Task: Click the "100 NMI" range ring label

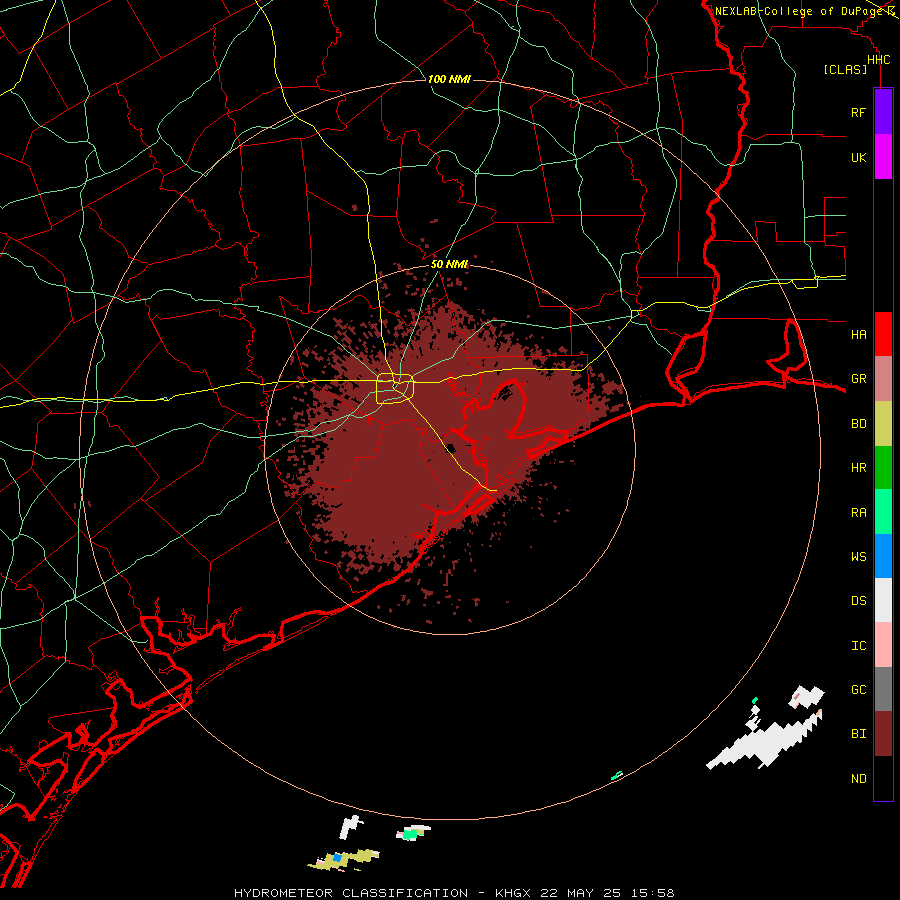Action: click(x=449, y=79)
